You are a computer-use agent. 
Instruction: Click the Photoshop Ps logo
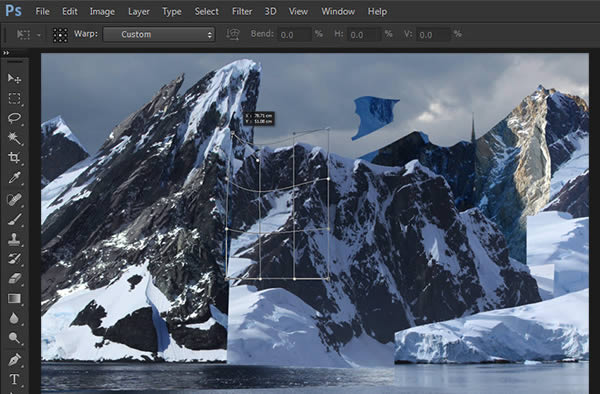(13, 11)
